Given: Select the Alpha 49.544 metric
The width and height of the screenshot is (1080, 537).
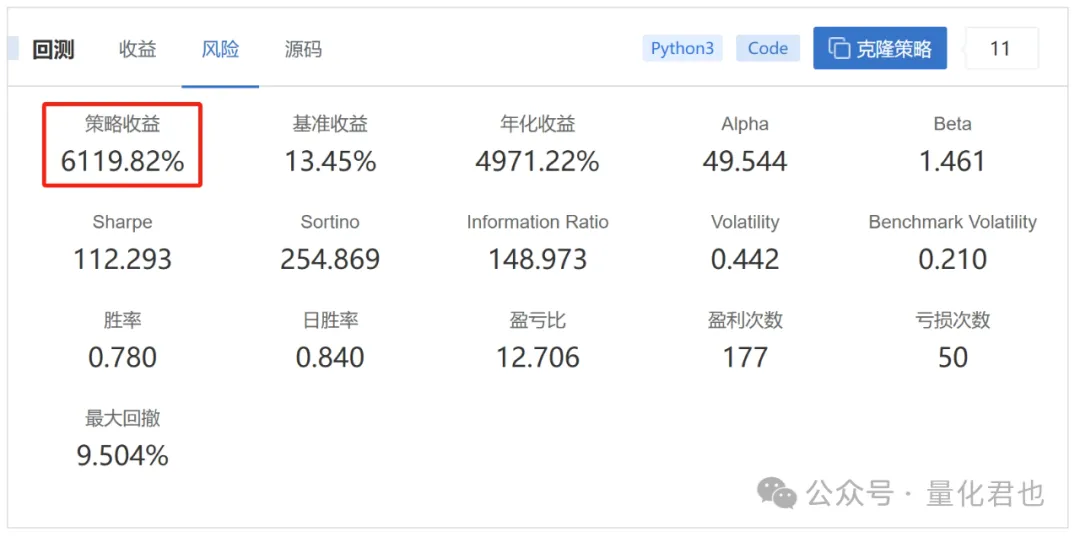Looking at the screenshot, I should [x=745, y=145].
